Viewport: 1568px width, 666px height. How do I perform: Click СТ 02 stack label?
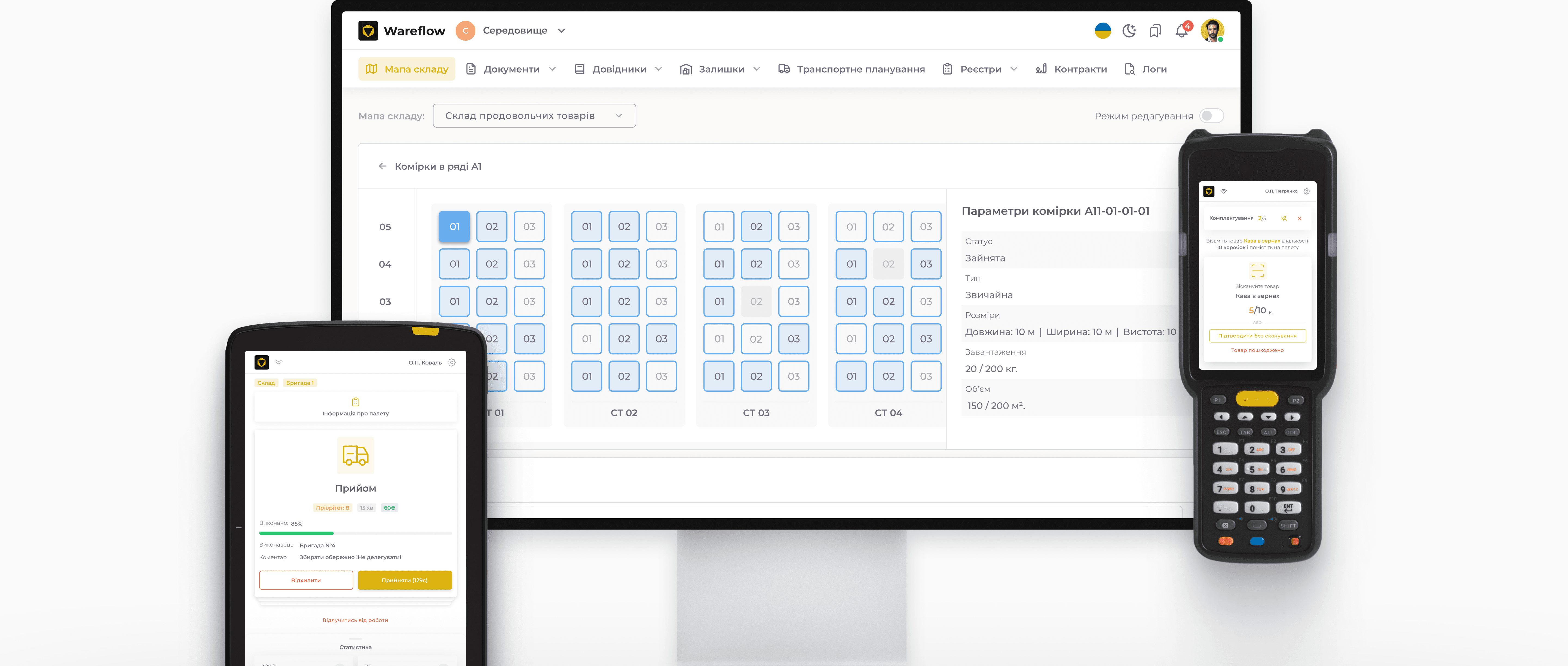click(x=624, y=413)
